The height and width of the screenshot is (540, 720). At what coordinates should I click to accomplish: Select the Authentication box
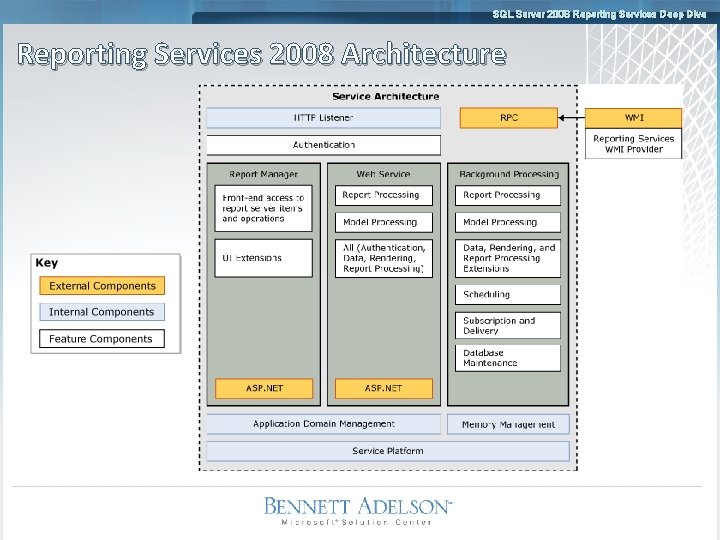323,145
